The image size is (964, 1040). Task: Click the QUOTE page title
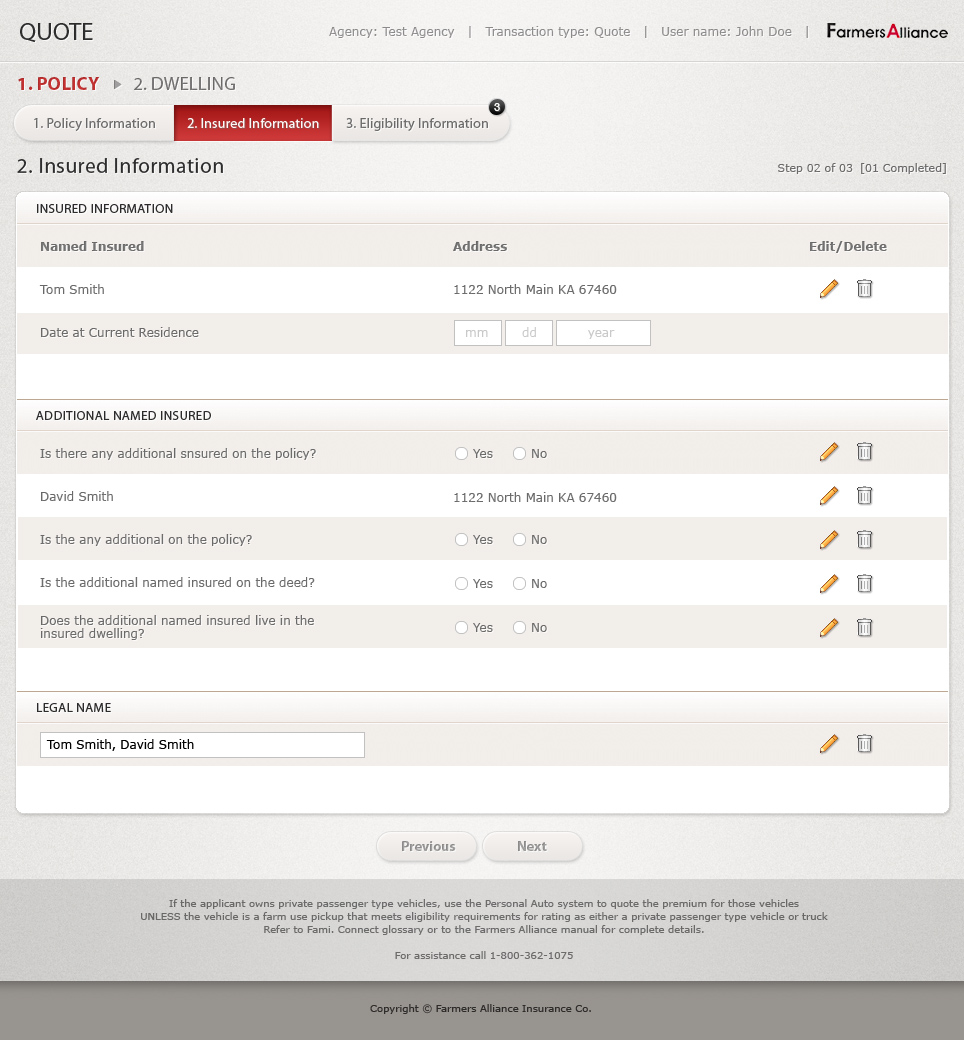tap(56, 32)
